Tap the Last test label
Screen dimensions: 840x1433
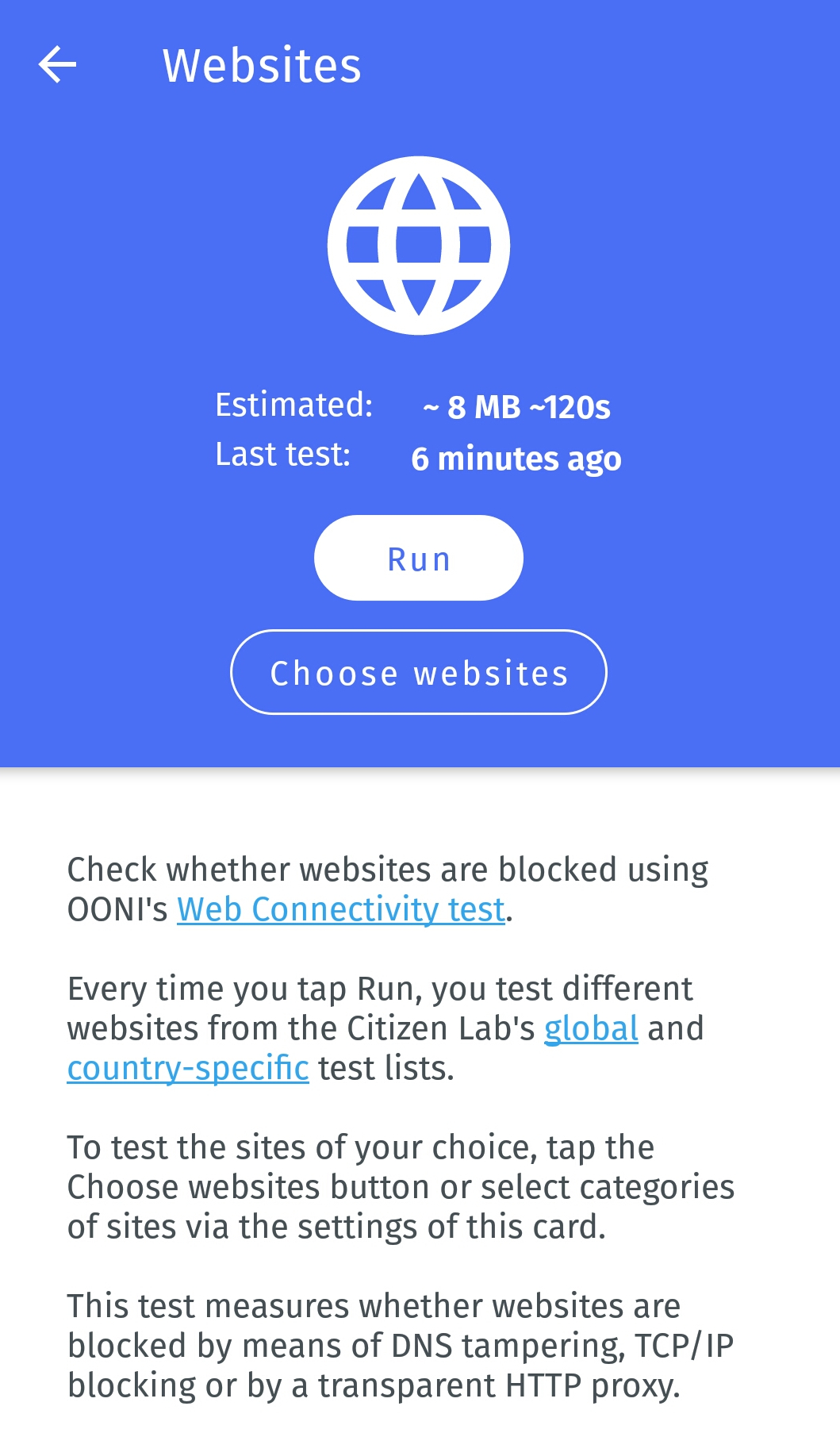(282, 455)
